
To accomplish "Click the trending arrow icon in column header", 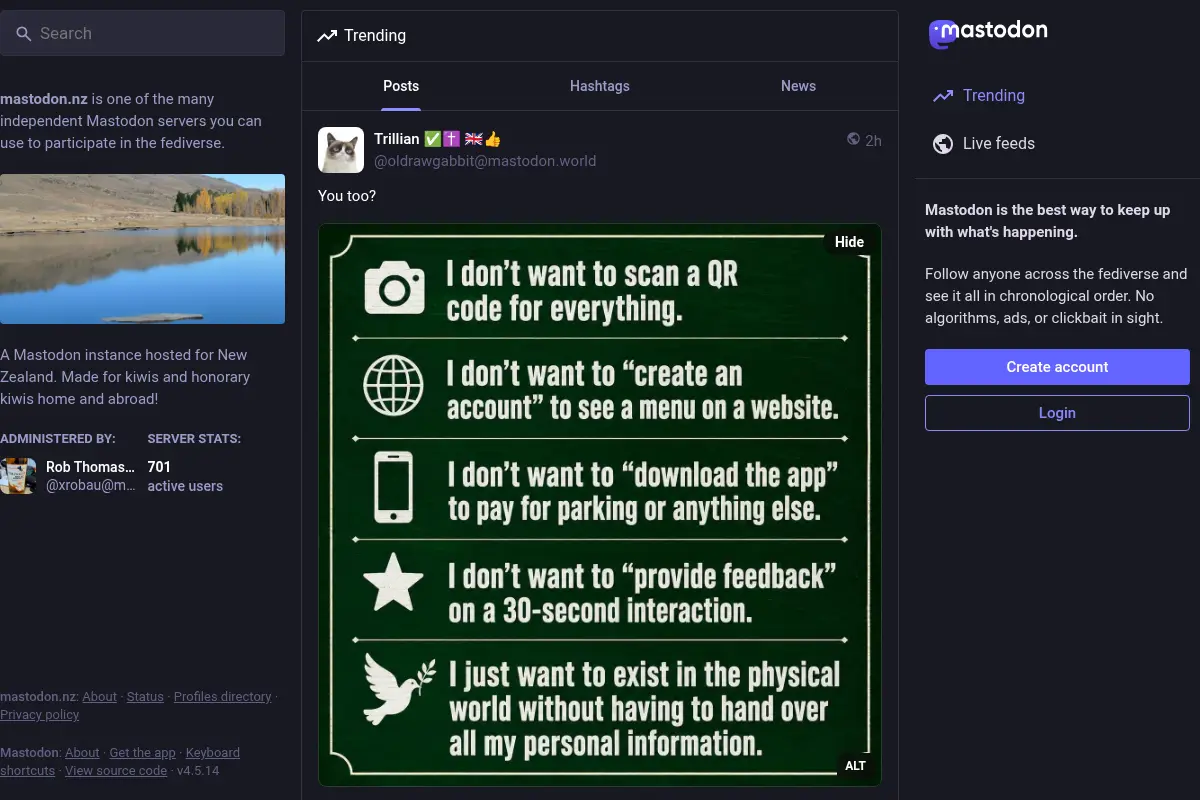I will coord(327,36).
